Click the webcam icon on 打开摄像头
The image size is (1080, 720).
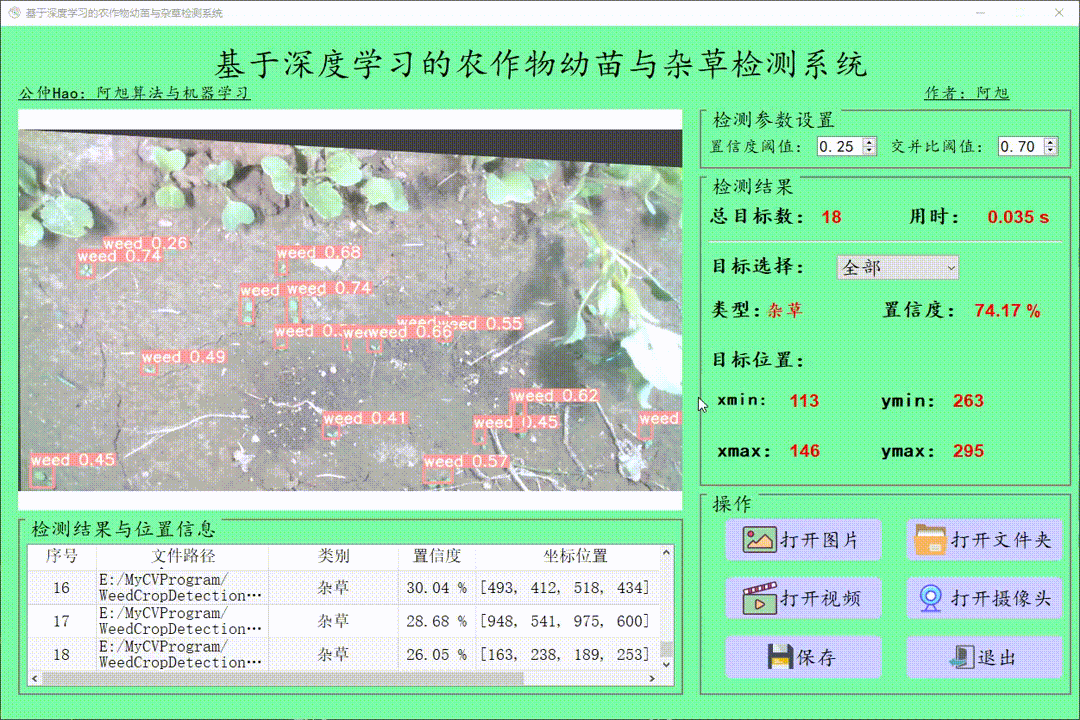(x=931, y=599)
